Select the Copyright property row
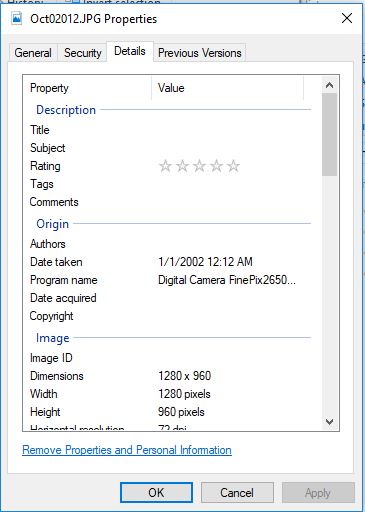The width and height of the screenshot is (365, 512). point(167,316)
